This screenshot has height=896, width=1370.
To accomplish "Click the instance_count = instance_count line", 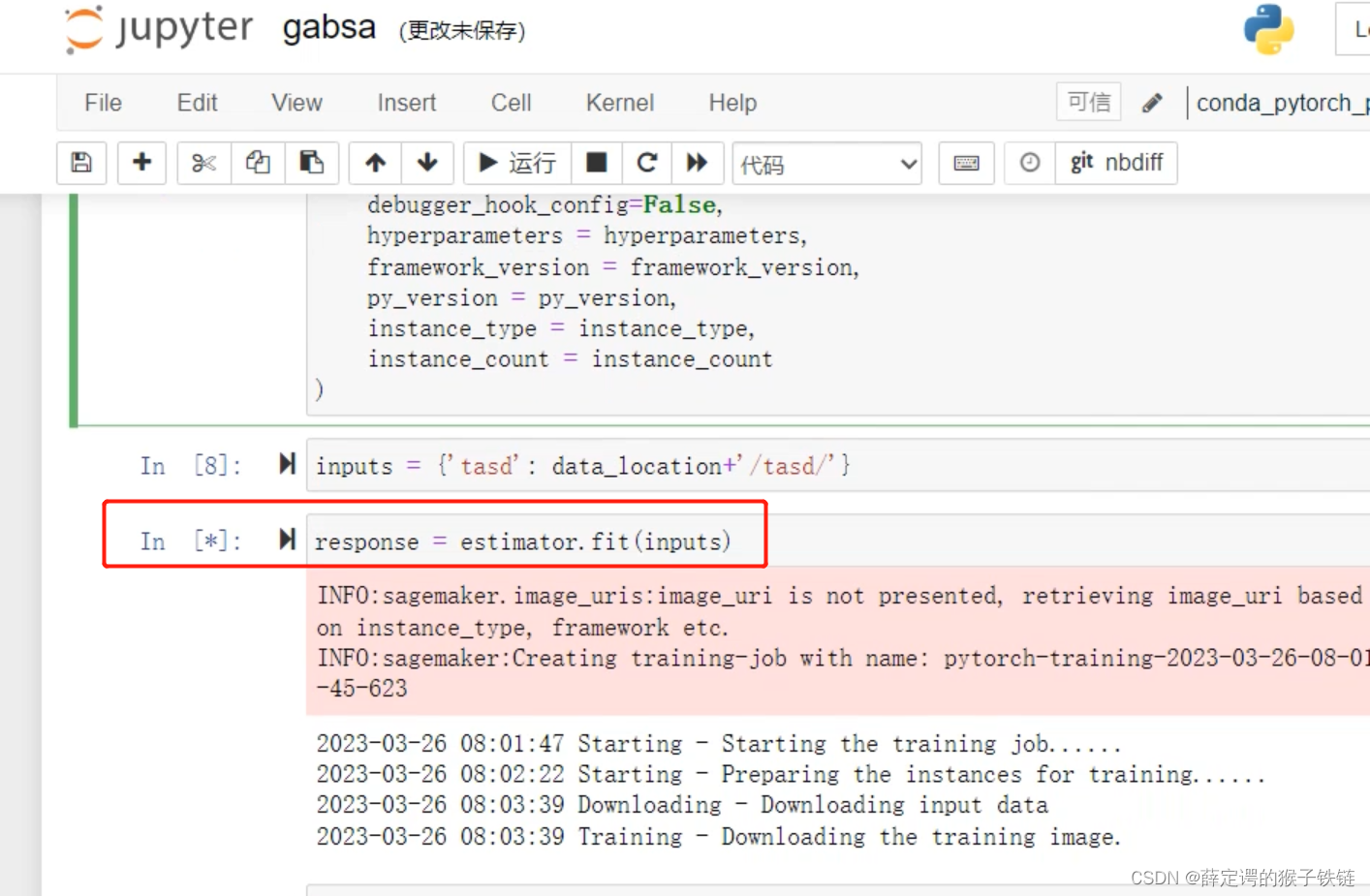I will click(570, 359).
